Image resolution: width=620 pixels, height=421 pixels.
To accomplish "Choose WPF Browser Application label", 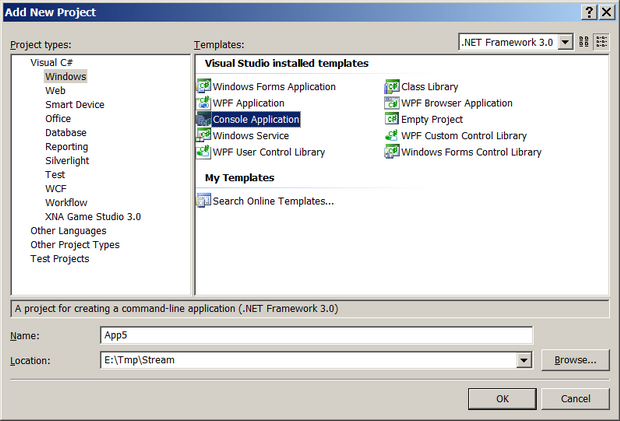I will coord(457,103).
